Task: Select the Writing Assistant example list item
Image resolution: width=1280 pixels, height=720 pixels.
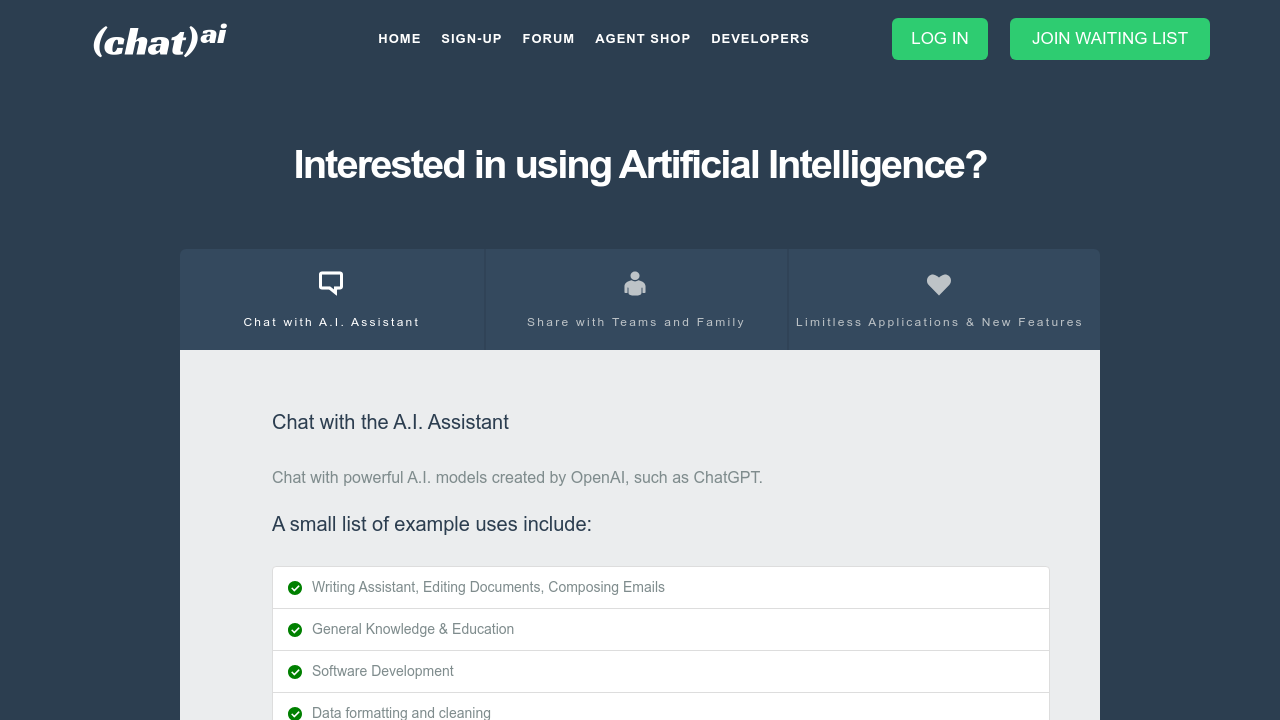Action: (x=660, y=587)
